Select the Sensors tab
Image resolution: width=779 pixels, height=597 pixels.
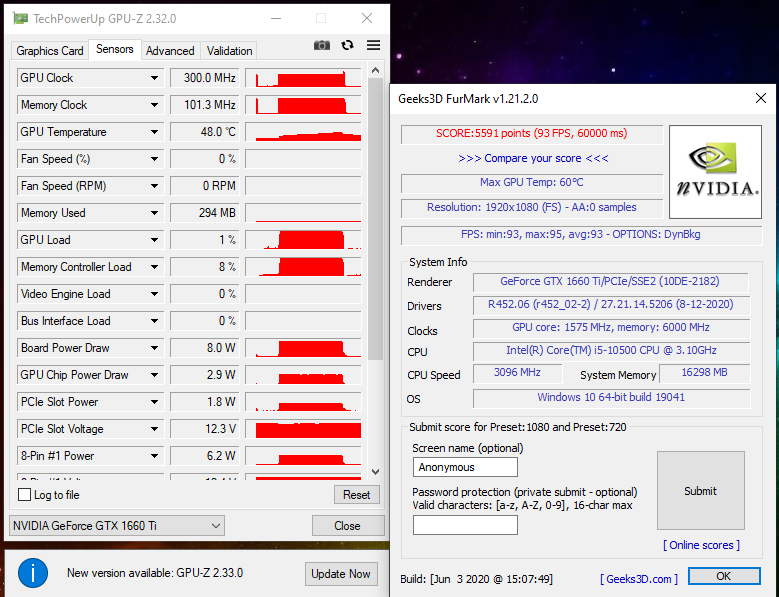click(115, 49)
